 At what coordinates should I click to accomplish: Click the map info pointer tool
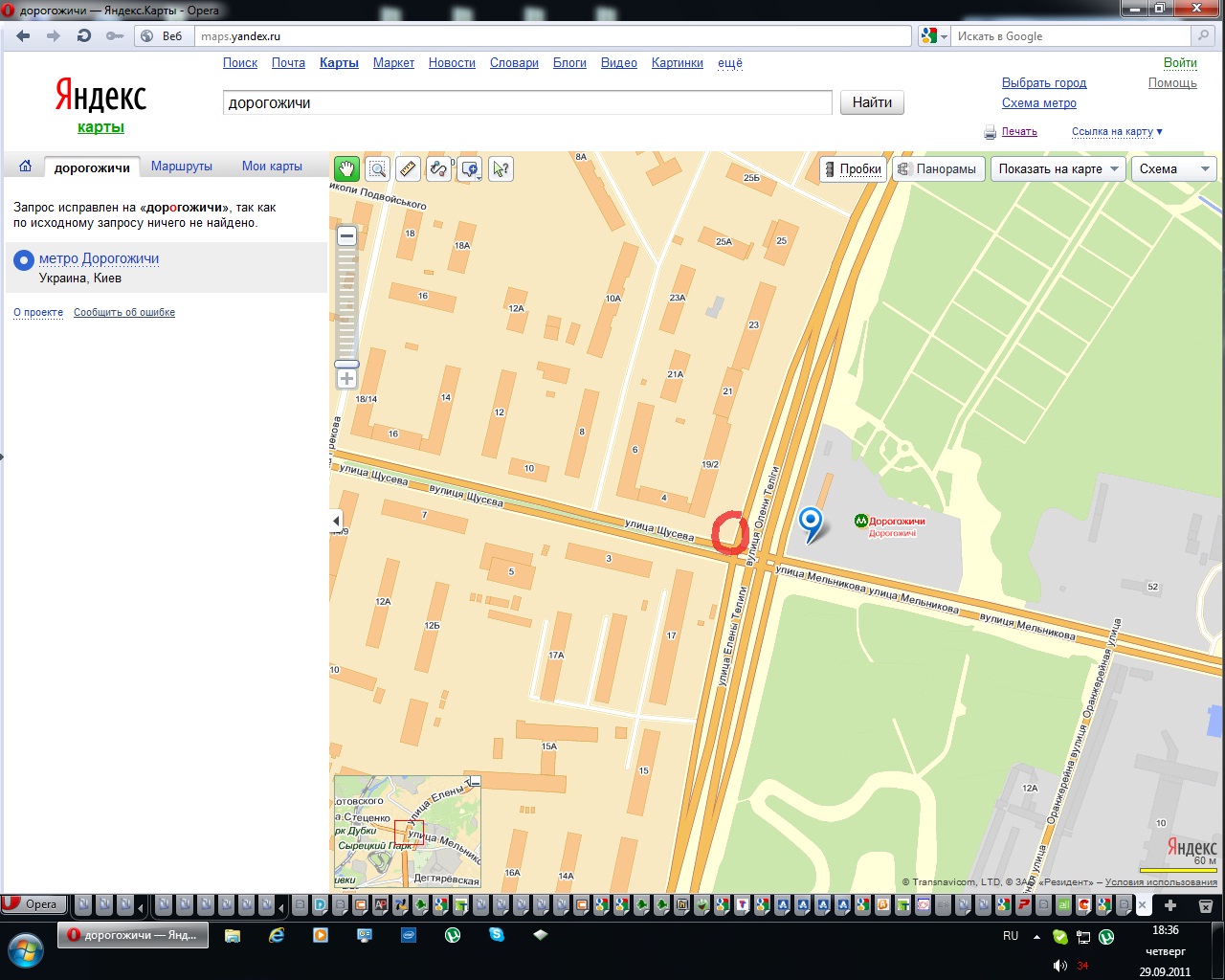501,169
